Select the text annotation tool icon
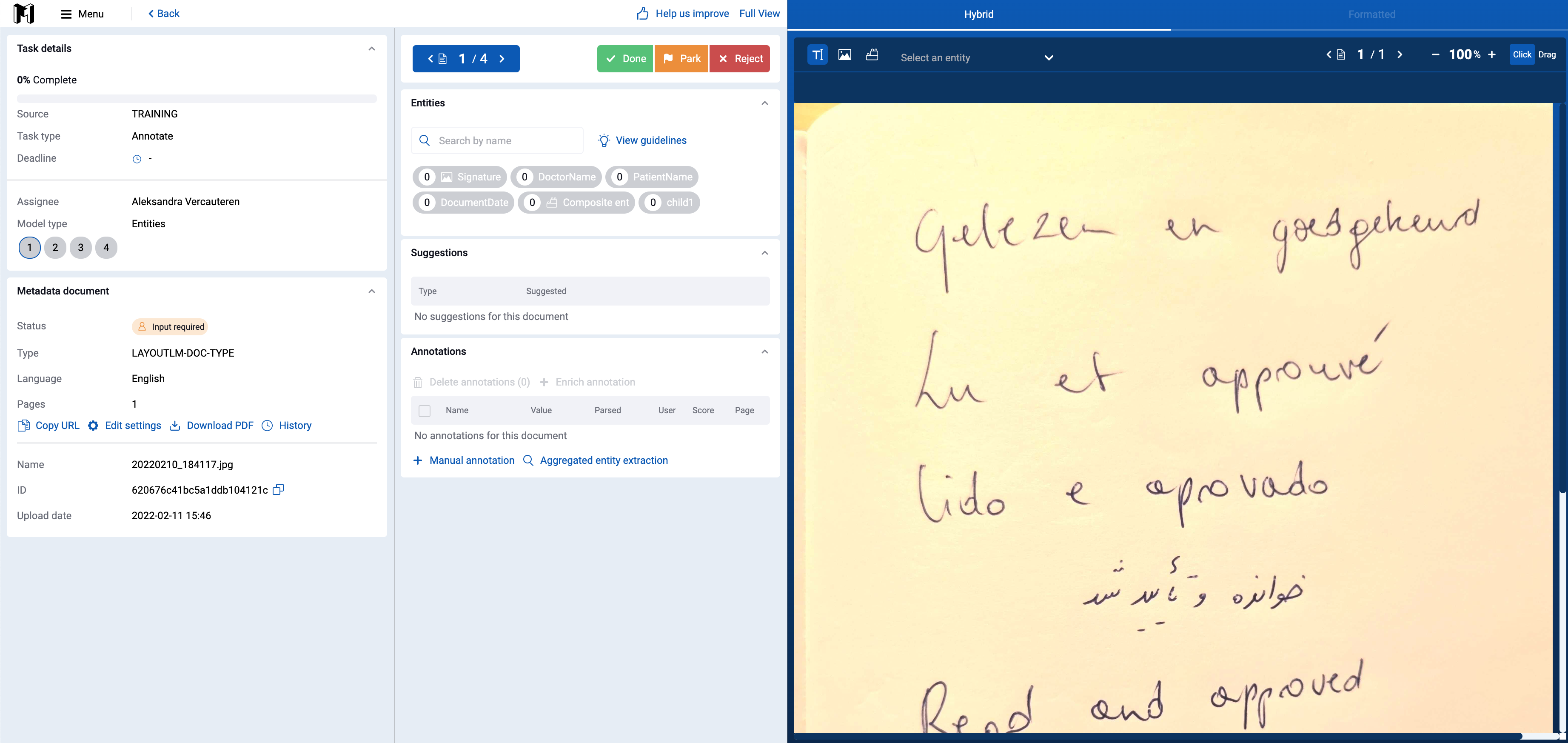This screenshot has height=743, width=1568. tap(818, 55)
